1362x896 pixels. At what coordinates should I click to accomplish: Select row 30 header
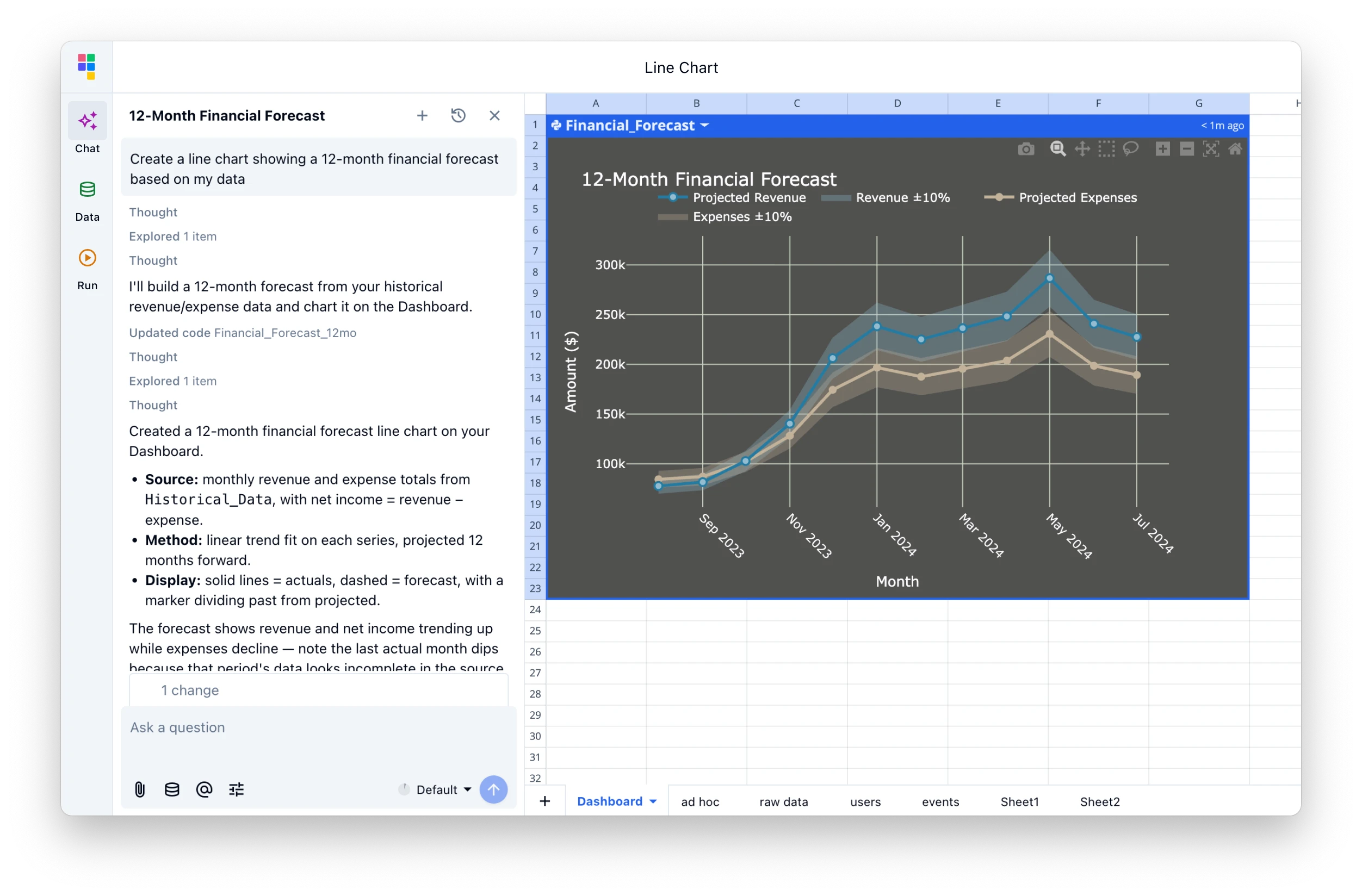click(x=535, y=736)
